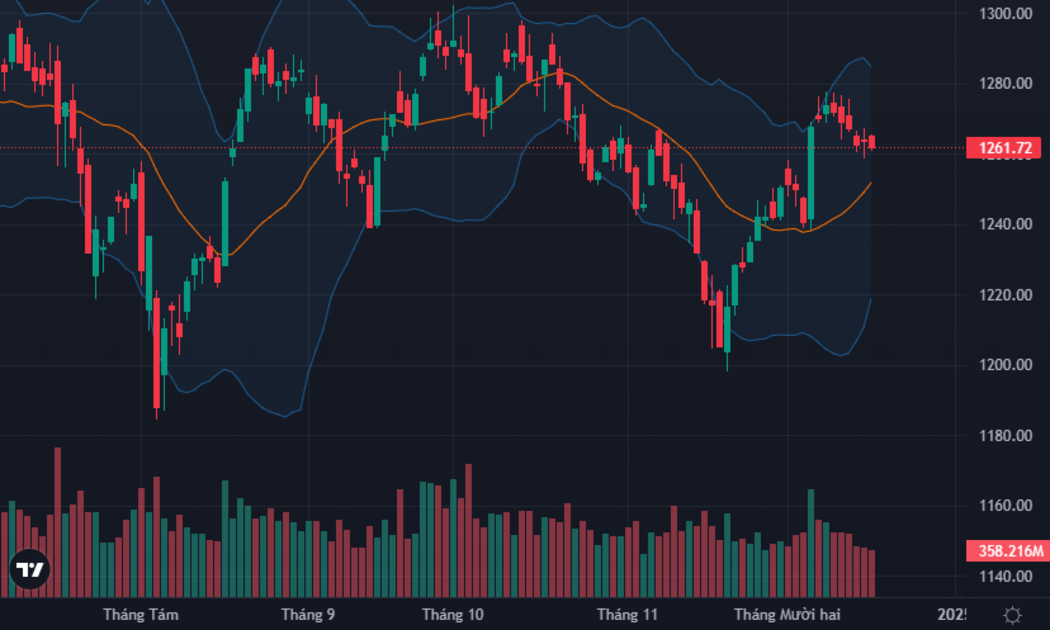This screenshot has height=630, width=1050.
Task: Click the Tháng Mười hai axis label
Action: click(787, 615)
